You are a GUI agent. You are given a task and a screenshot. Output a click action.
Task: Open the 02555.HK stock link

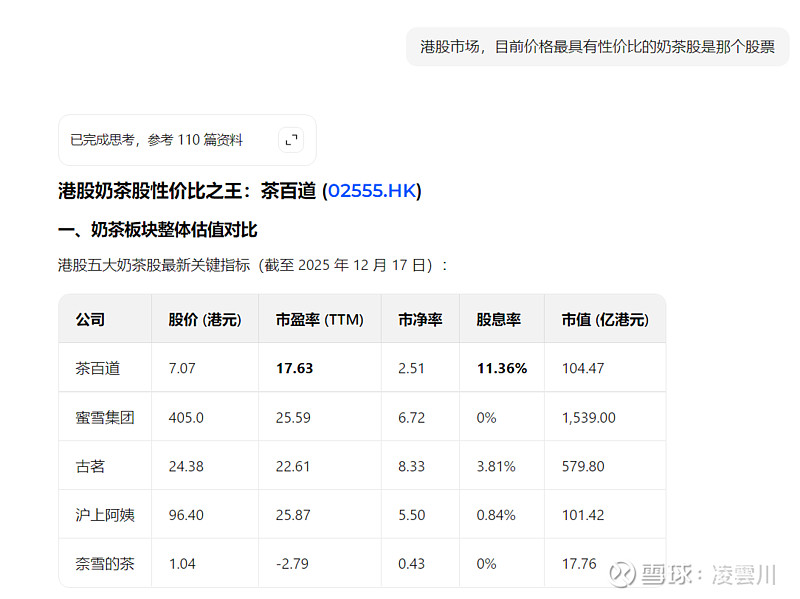click(372, 191)
